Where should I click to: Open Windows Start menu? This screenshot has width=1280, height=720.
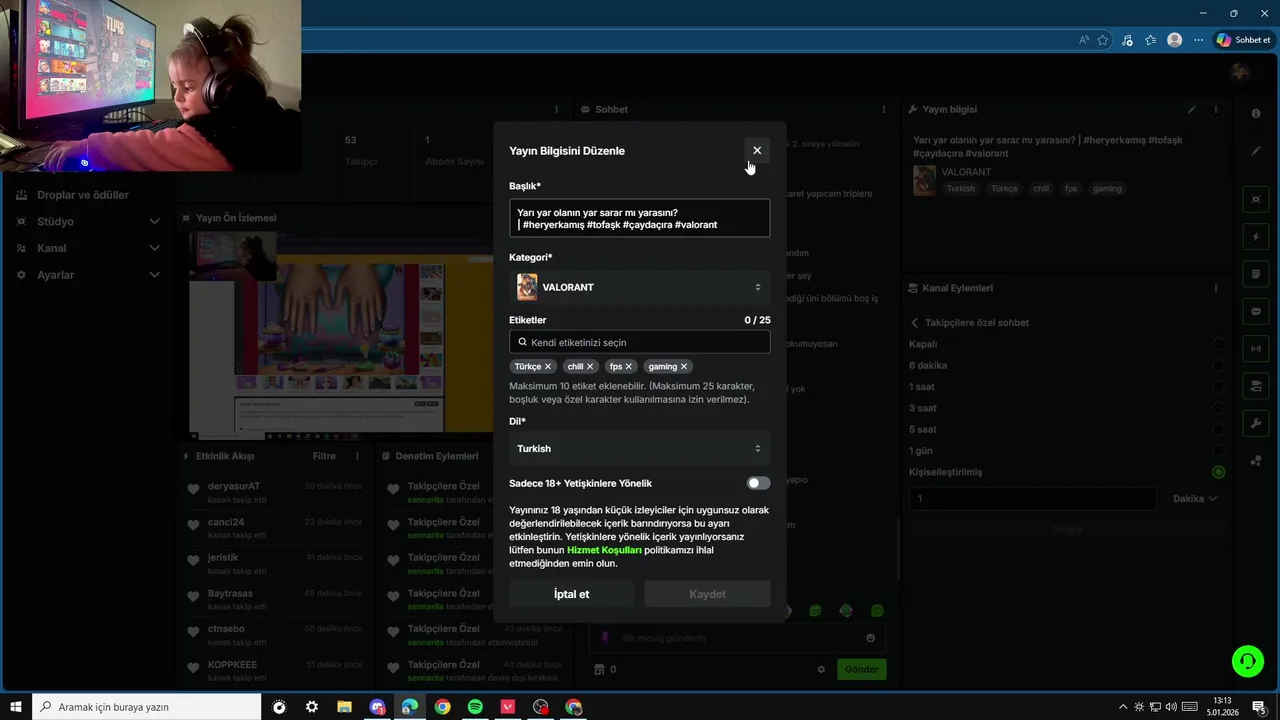click(16, 707)
